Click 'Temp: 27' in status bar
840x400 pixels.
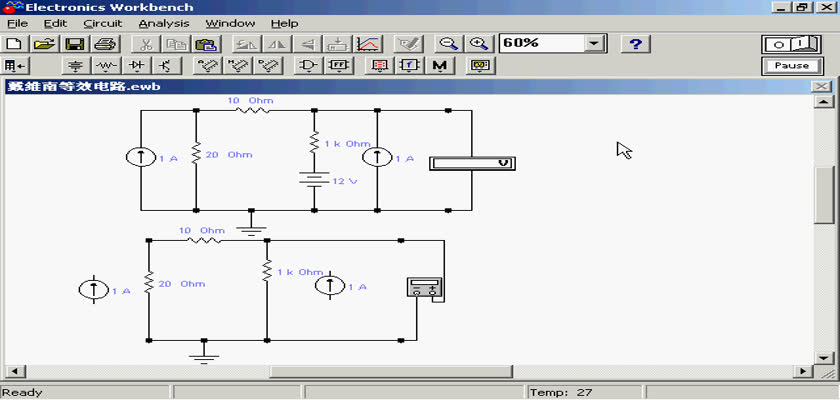click(561, 393)
